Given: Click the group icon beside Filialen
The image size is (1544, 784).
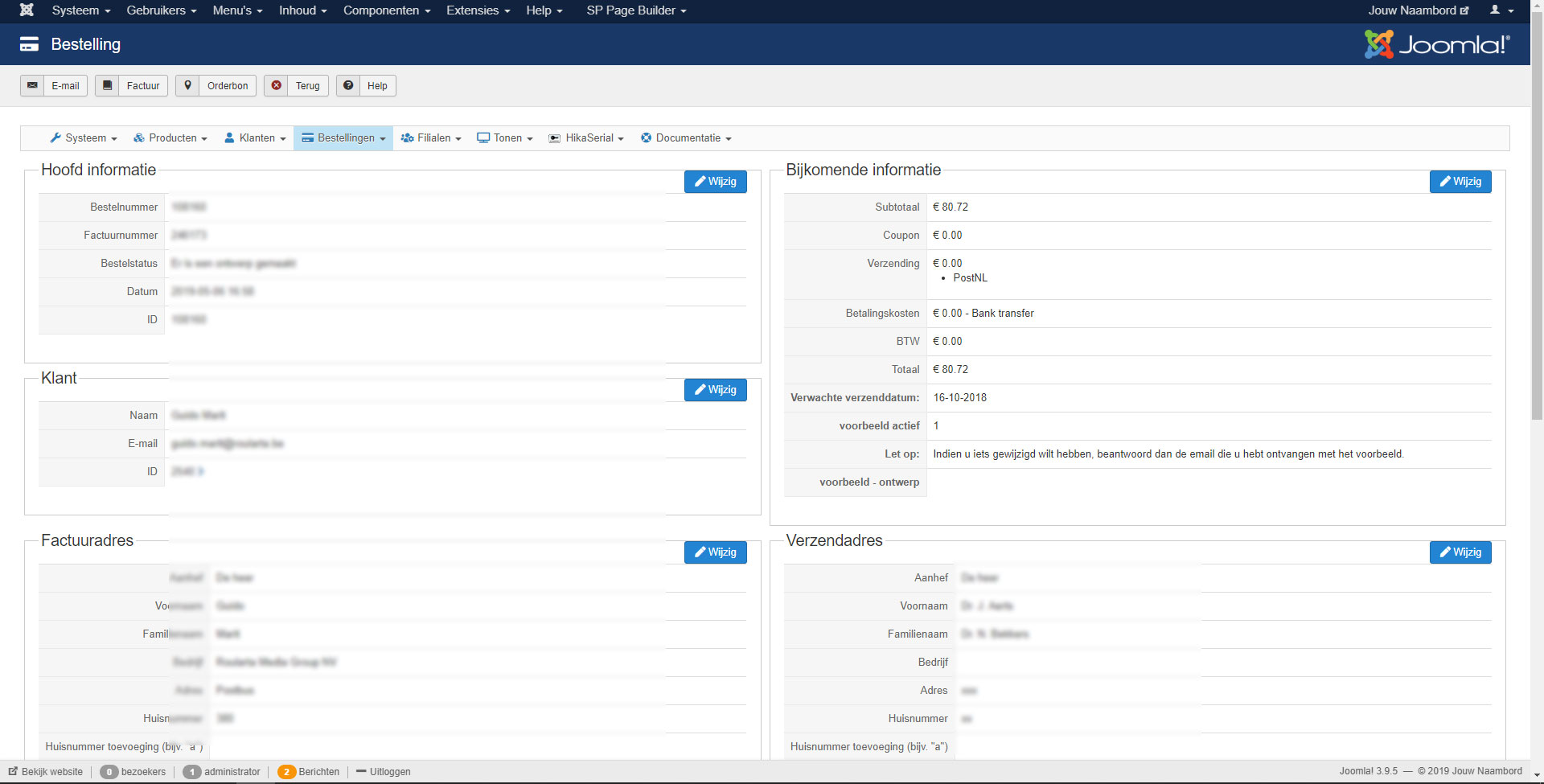Looking at the screenshot, I should coord(408,138).
